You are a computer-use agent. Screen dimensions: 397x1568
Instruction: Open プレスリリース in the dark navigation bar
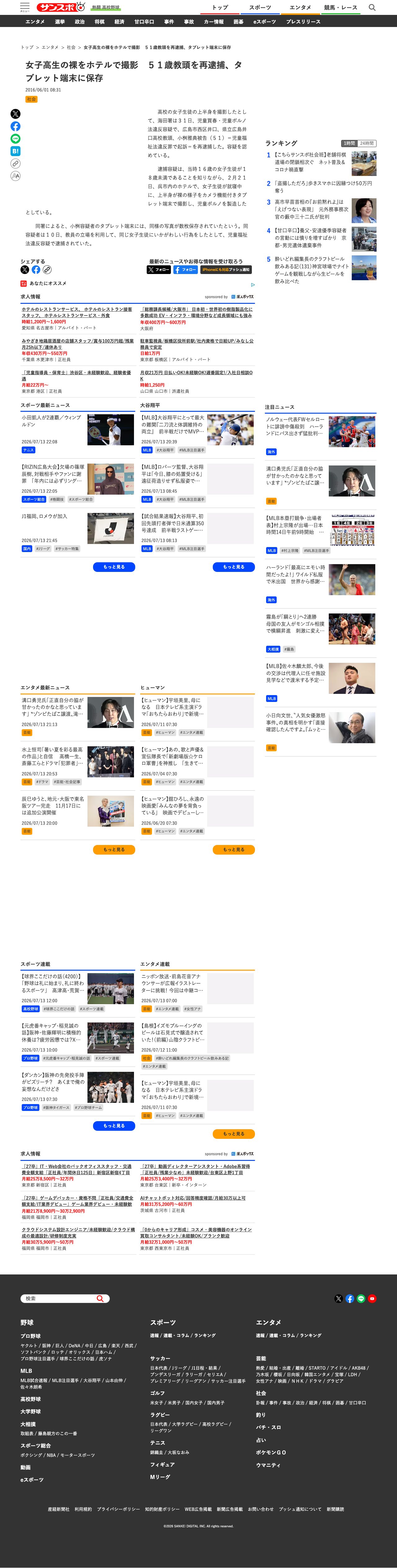[303, 22]
